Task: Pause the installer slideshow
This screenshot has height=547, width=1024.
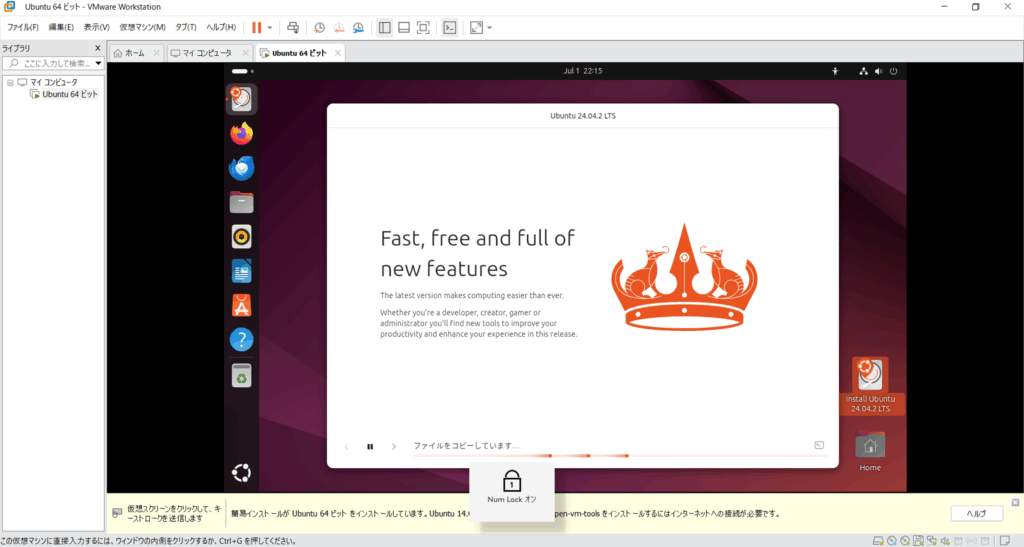Action: (x=370, y=447)
